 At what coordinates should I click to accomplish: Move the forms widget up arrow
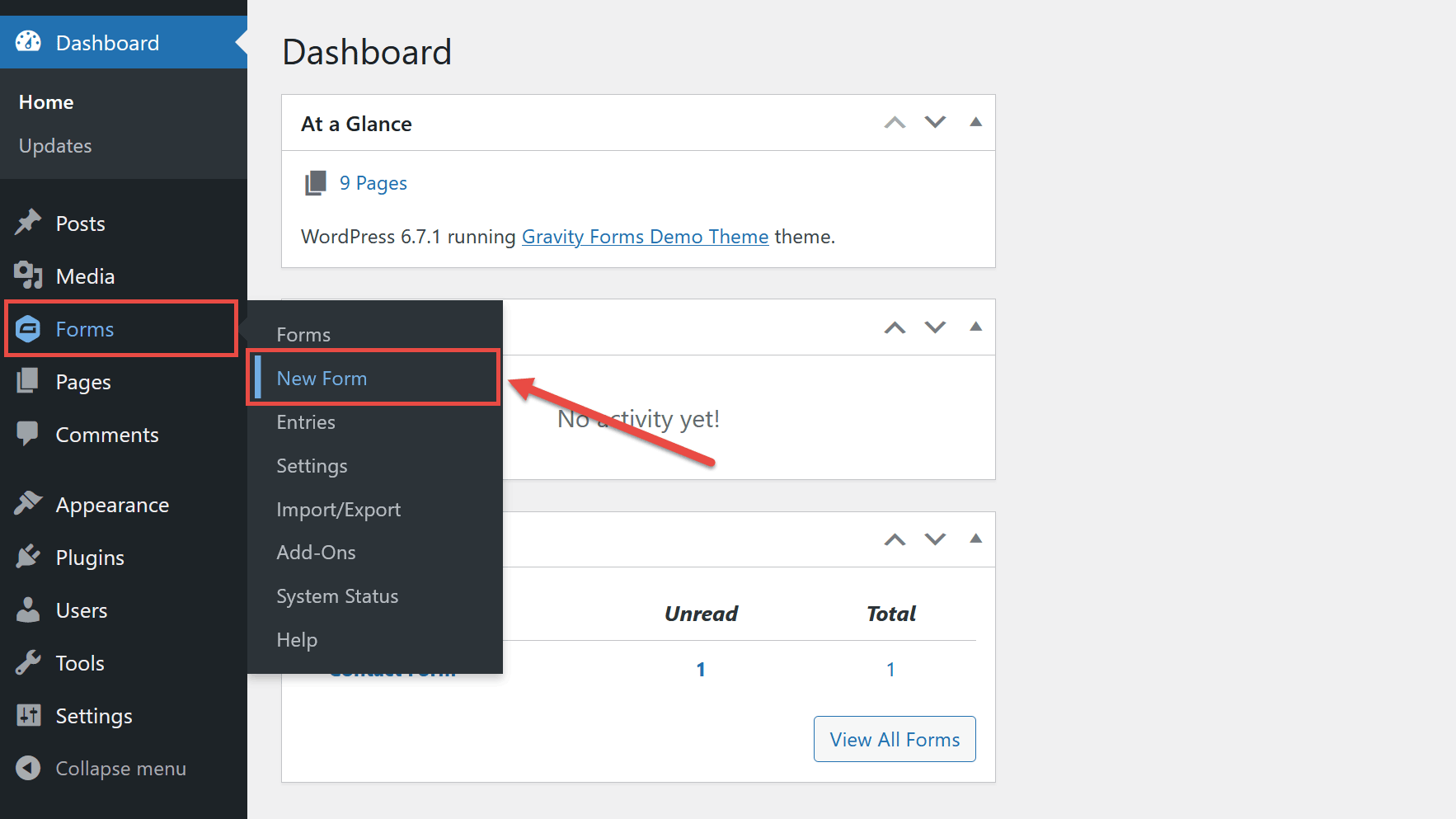tap(895, 540)
